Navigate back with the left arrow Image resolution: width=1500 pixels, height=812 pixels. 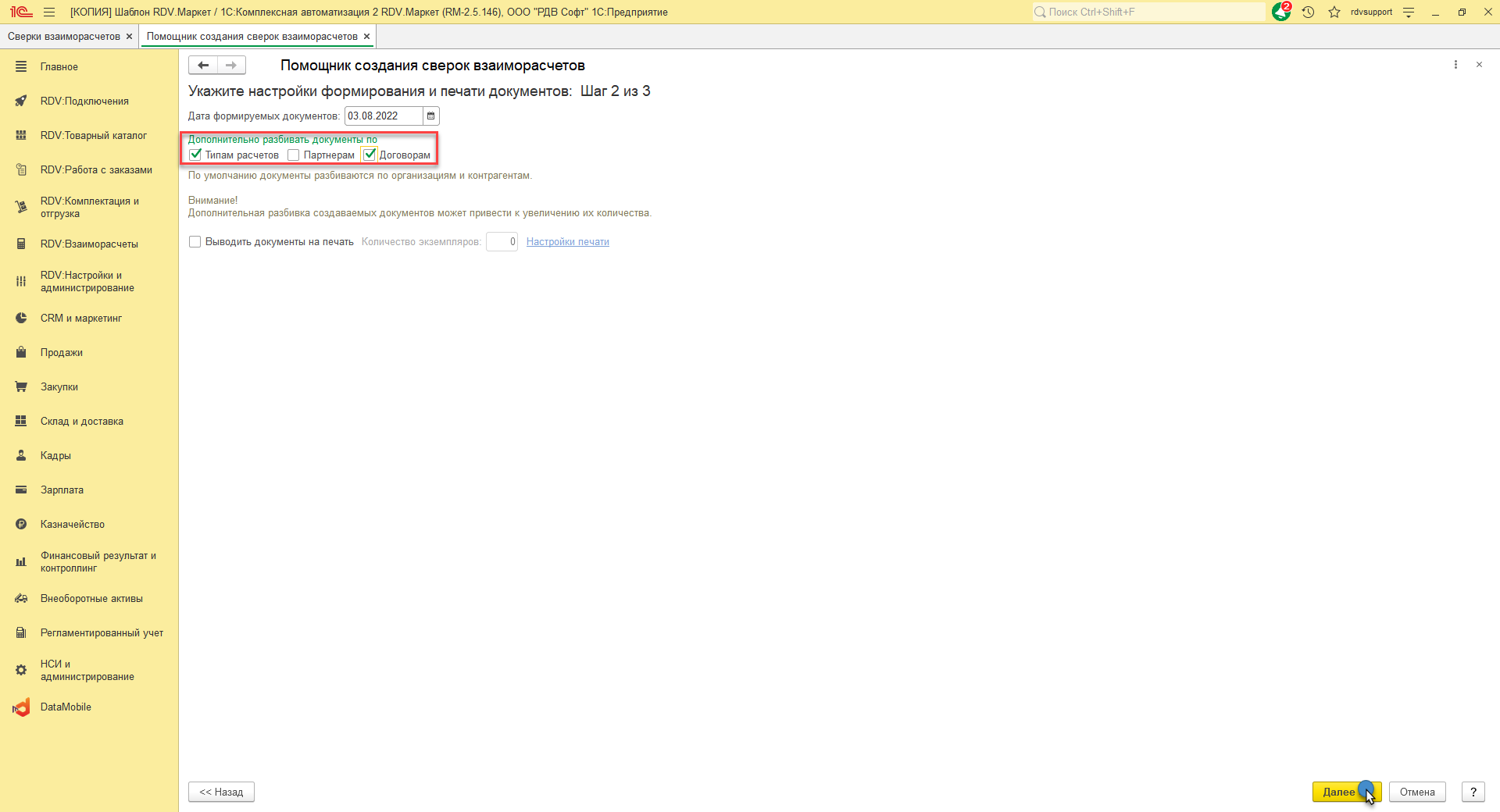tap(203, 66)
